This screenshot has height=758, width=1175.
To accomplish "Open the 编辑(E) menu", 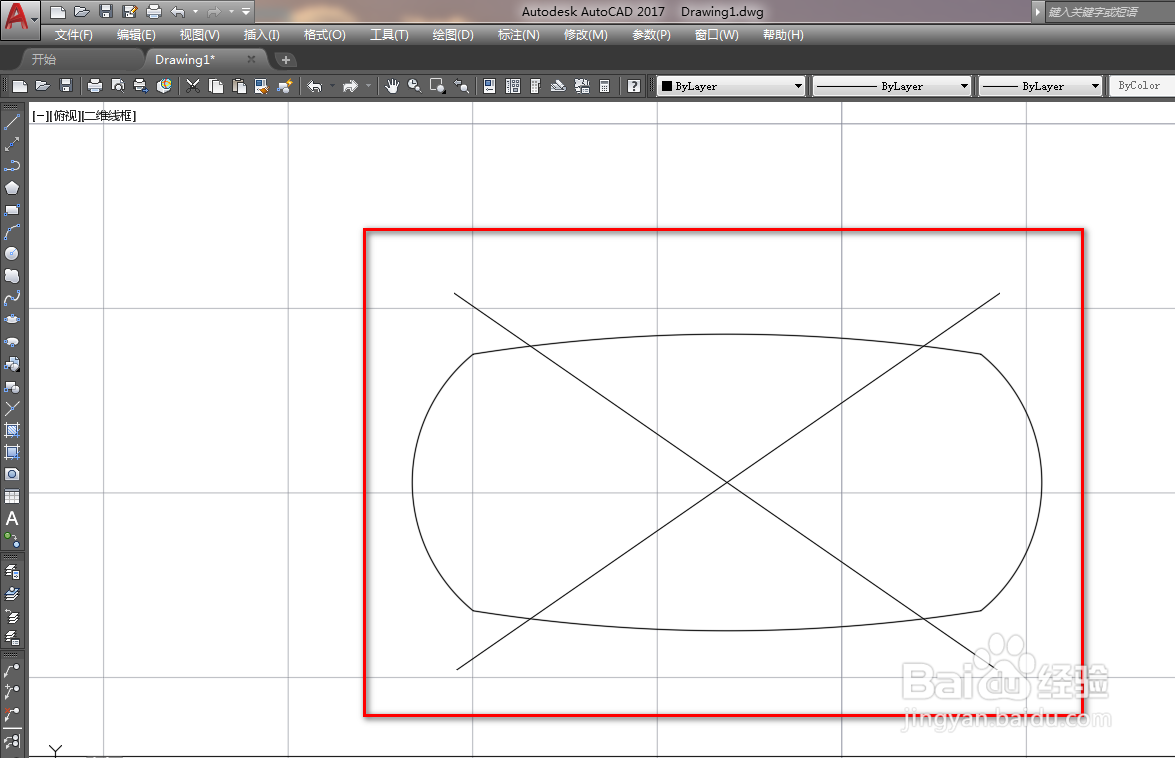I will coord(136,34).
